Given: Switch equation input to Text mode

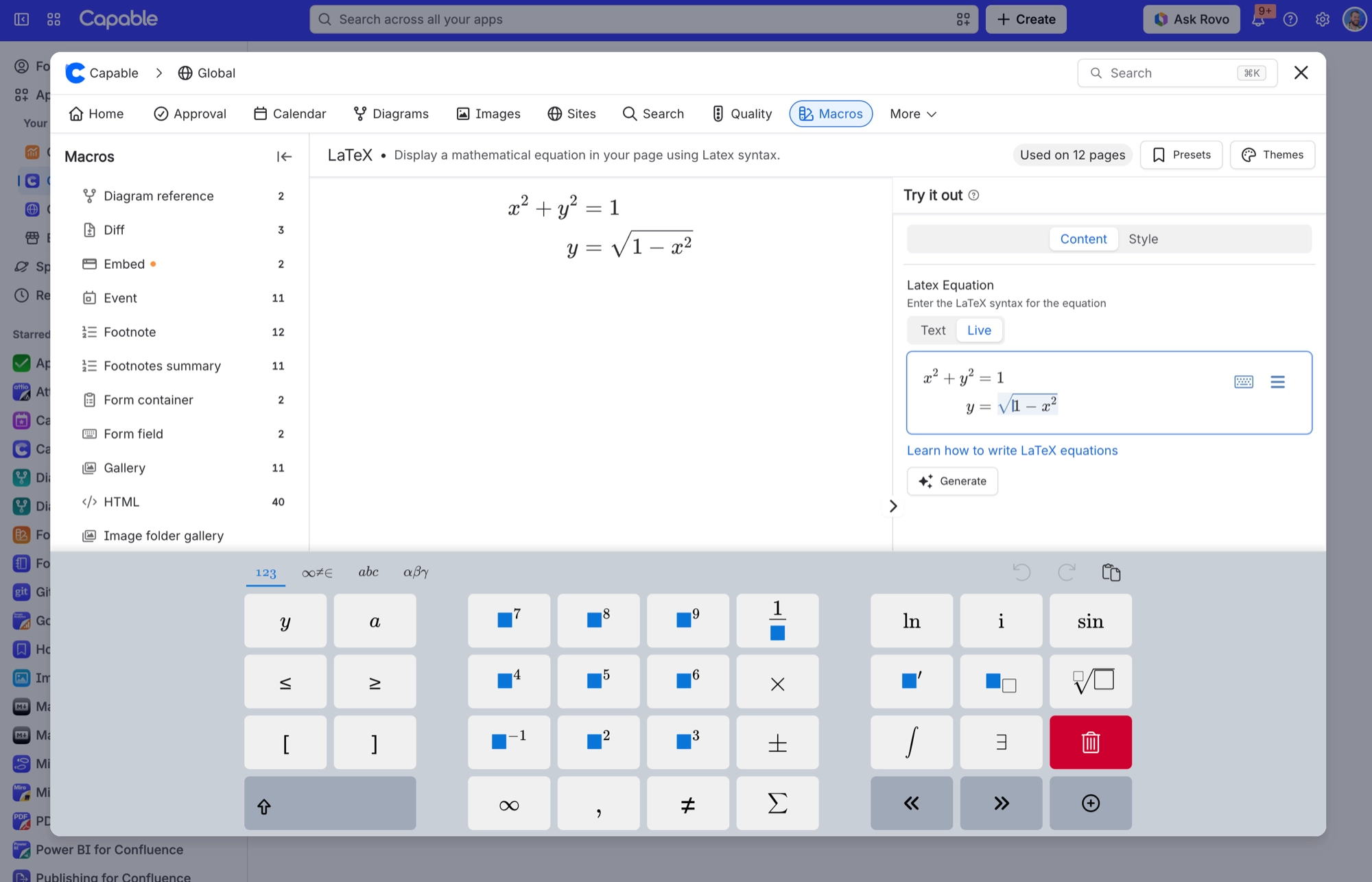Looking at the screenshot, I should [x=933, y=330].
